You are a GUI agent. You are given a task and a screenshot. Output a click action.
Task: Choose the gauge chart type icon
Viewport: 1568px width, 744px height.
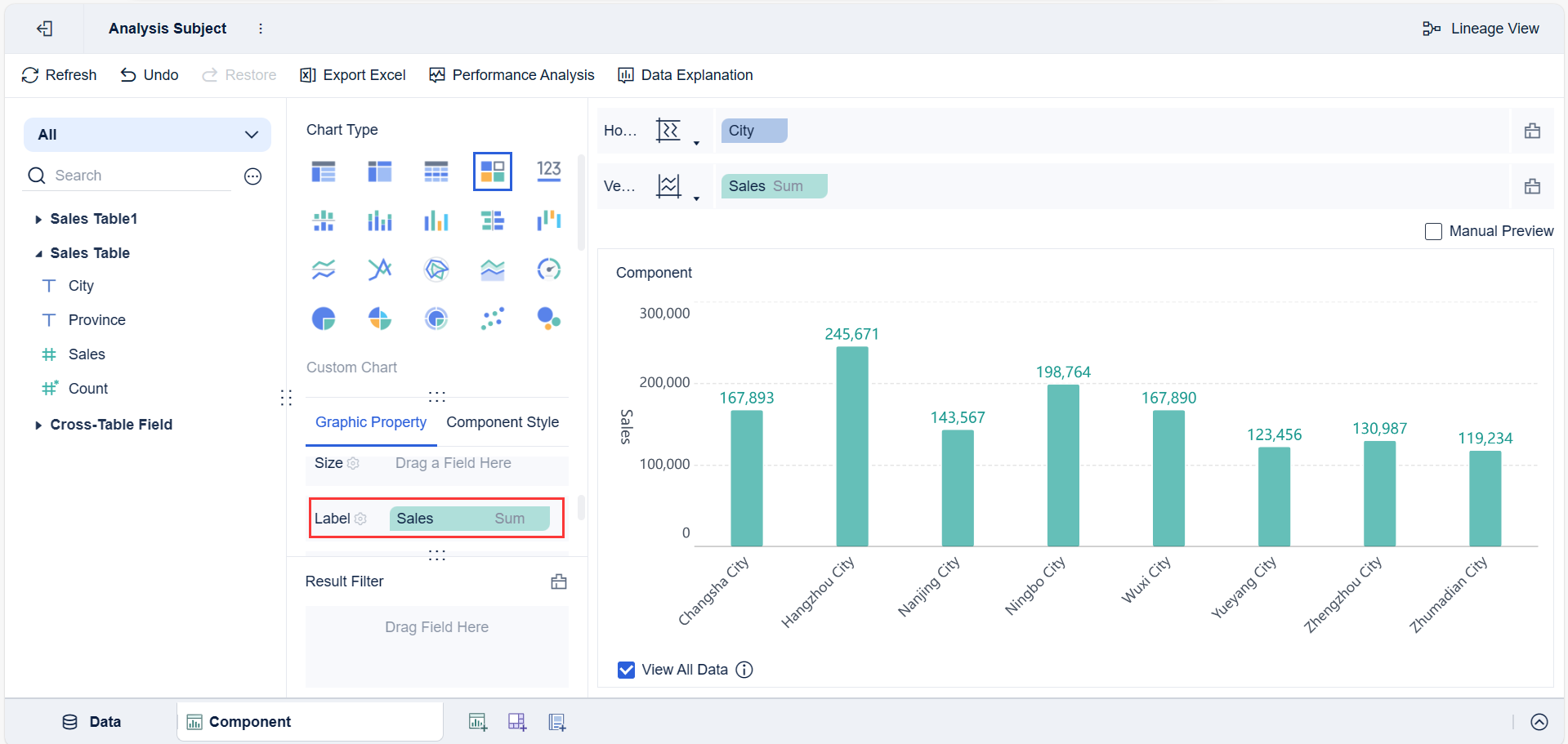548,269
